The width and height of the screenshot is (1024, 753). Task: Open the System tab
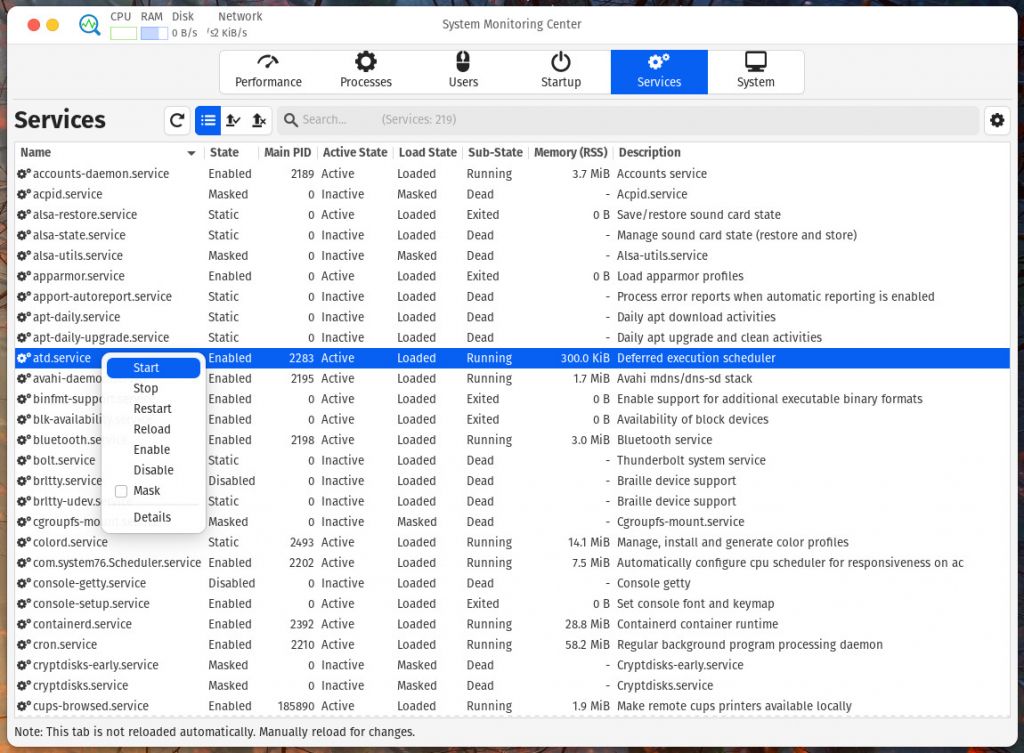pyautogui.click(x=755, y=71)
